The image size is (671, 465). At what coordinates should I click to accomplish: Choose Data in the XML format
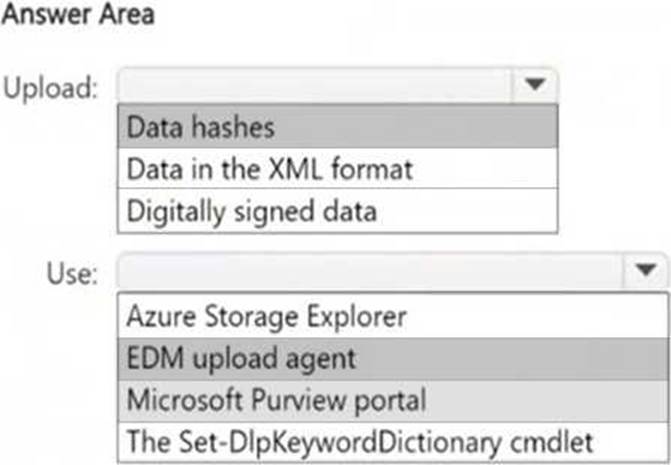336,169
